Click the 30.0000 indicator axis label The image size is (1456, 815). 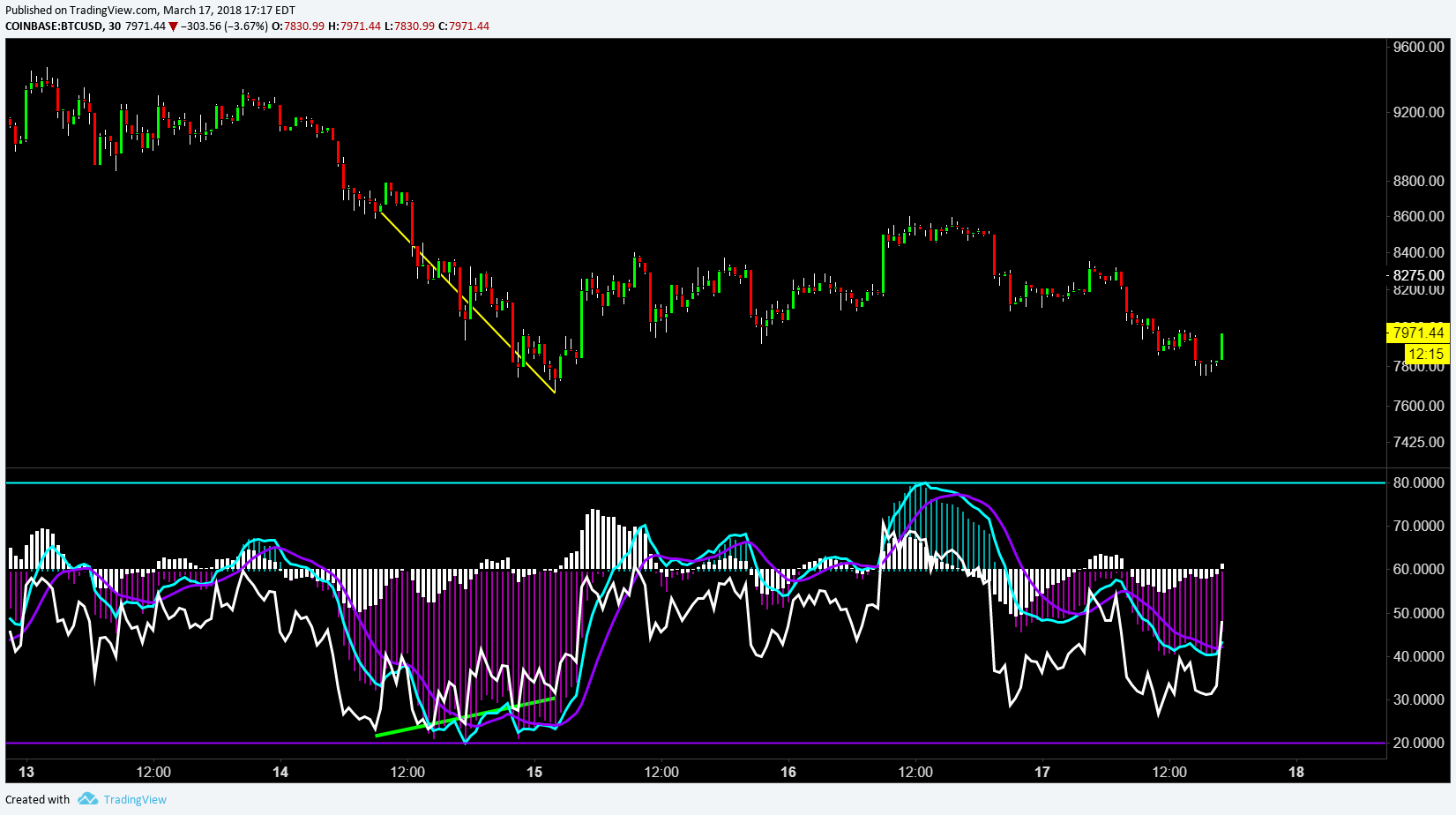[x=1418, y=700]
